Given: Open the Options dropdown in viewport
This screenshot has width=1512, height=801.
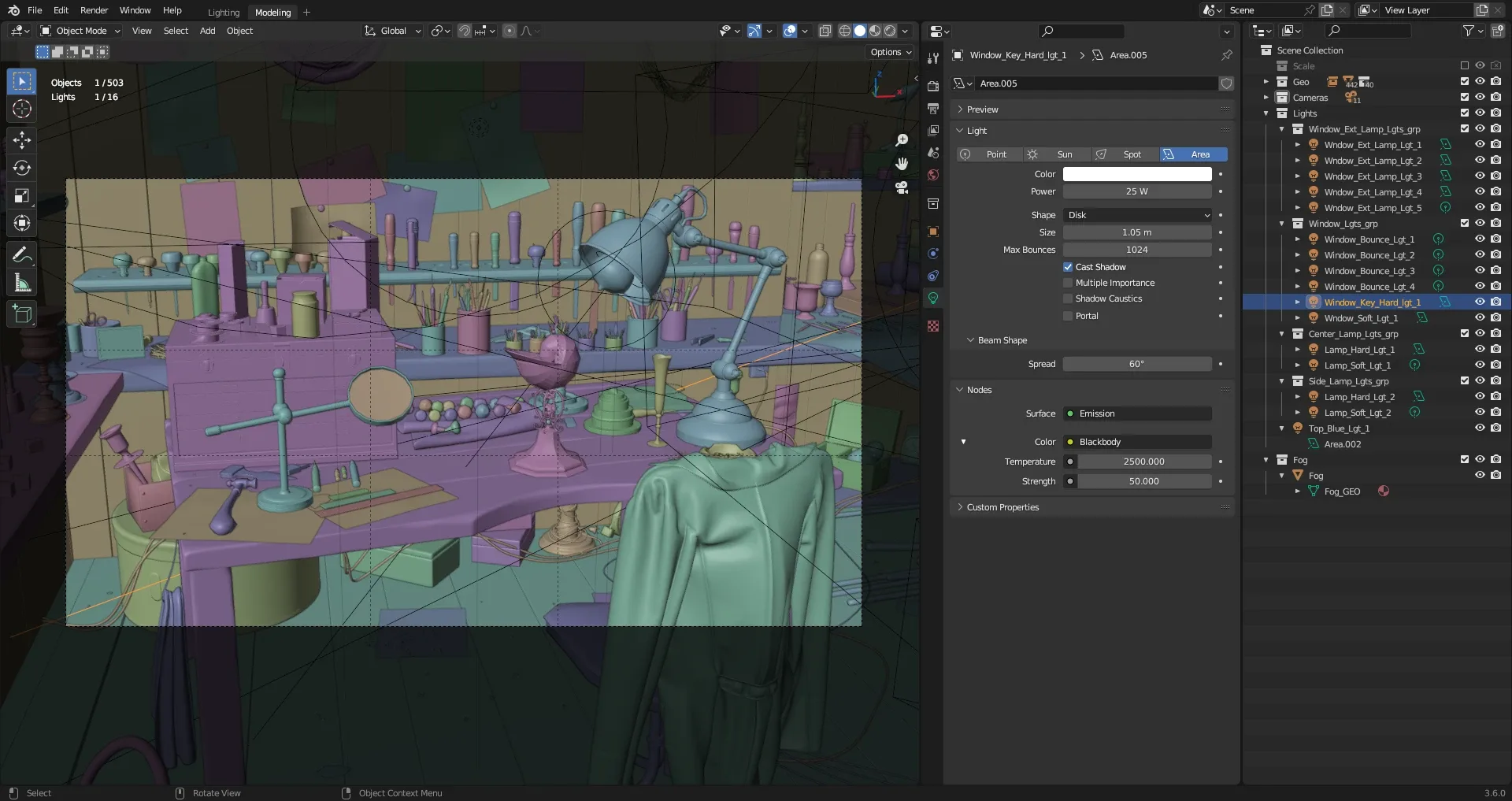Looking at the screenshot, I should pyautogui.click(x=891, y=52).
